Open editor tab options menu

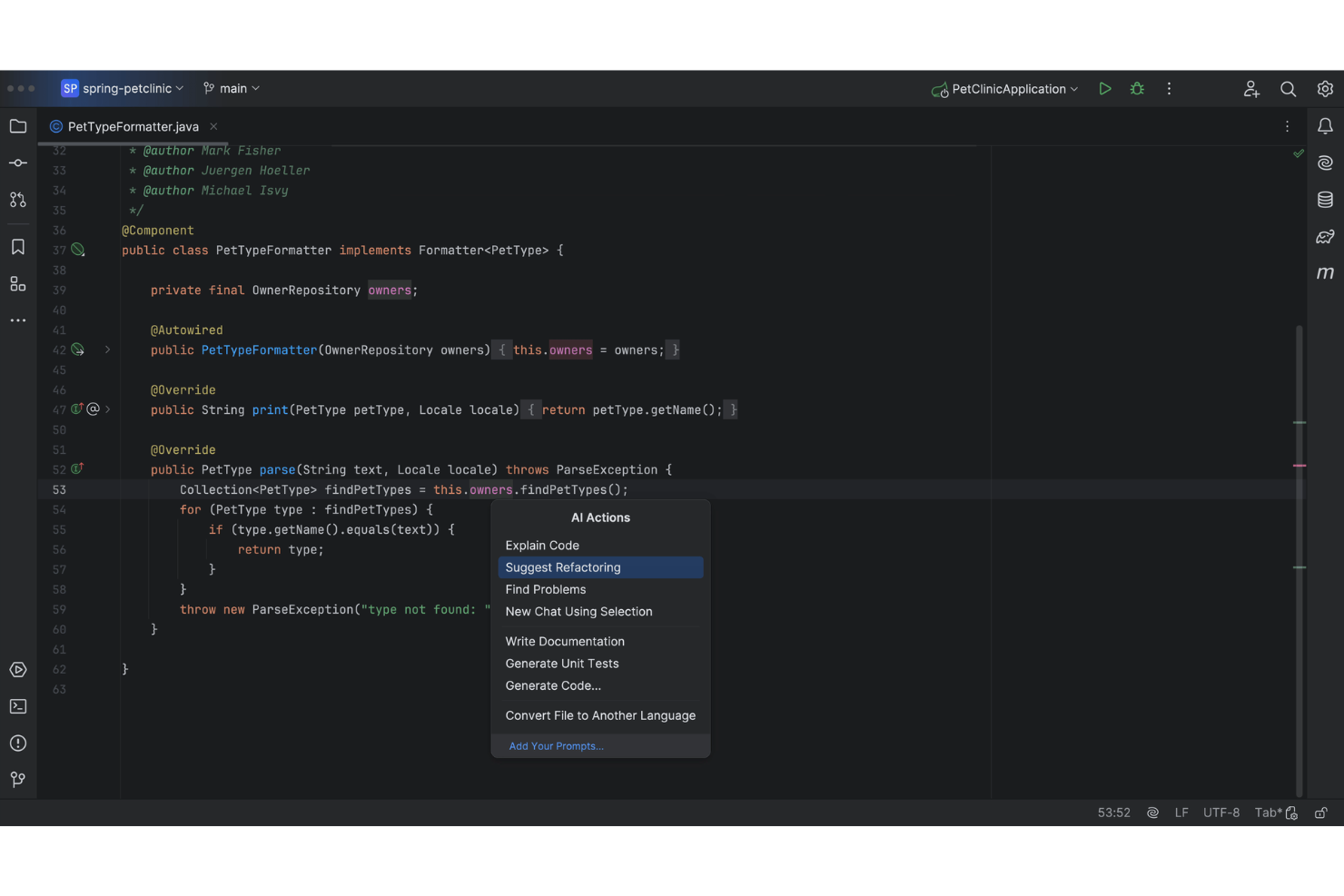tap(1287, 127)
